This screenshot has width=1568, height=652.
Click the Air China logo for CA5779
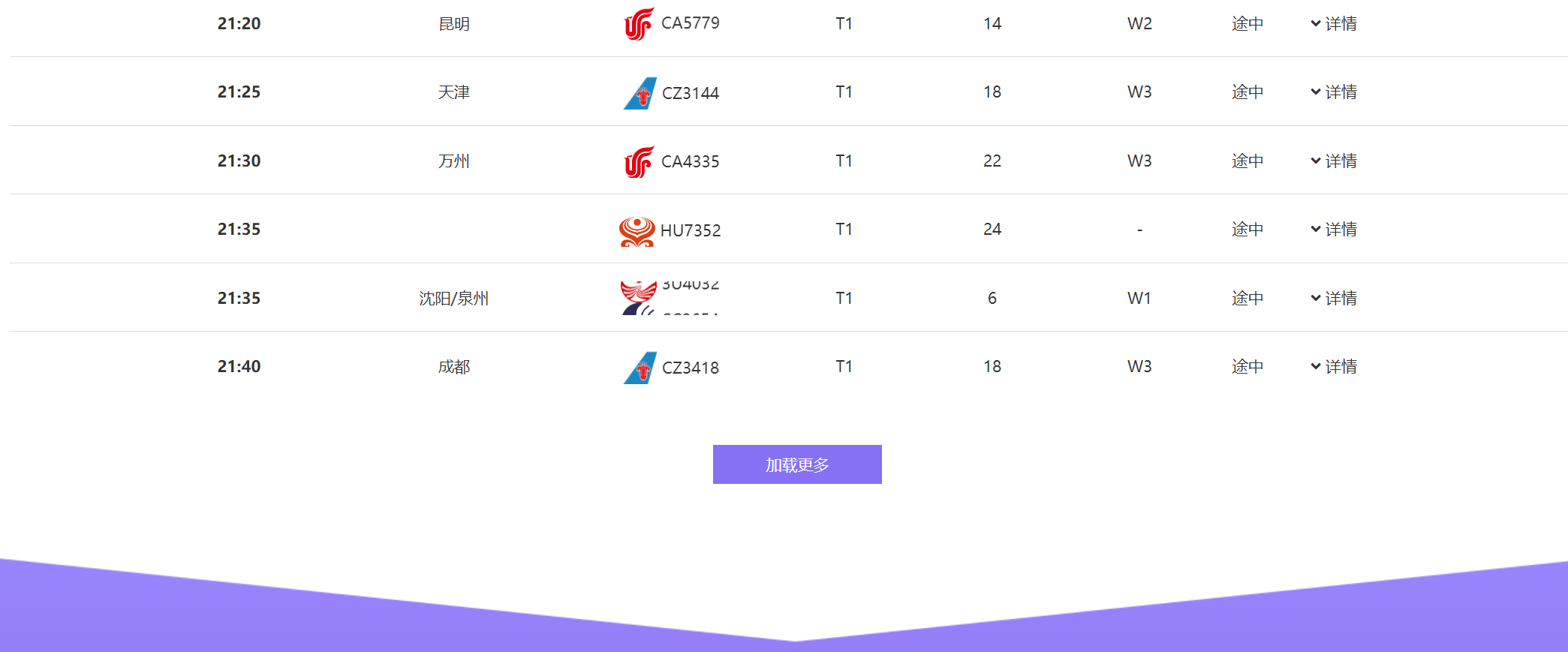tap(639, 24)
